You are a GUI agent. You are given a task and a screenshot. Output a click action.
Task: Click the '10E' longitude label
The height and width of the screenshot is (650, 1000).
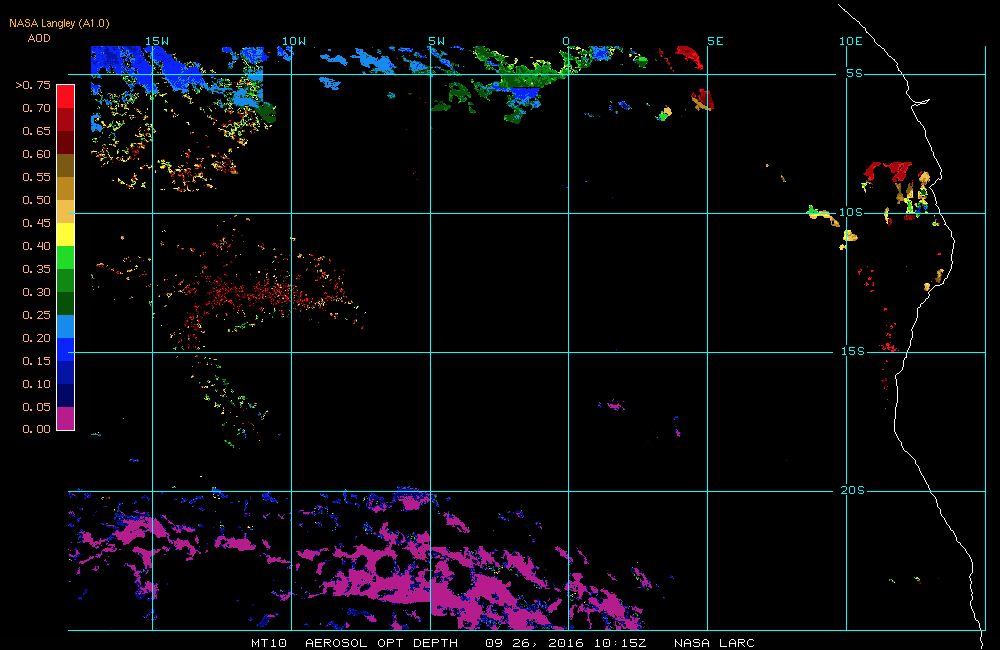point(851,41)
